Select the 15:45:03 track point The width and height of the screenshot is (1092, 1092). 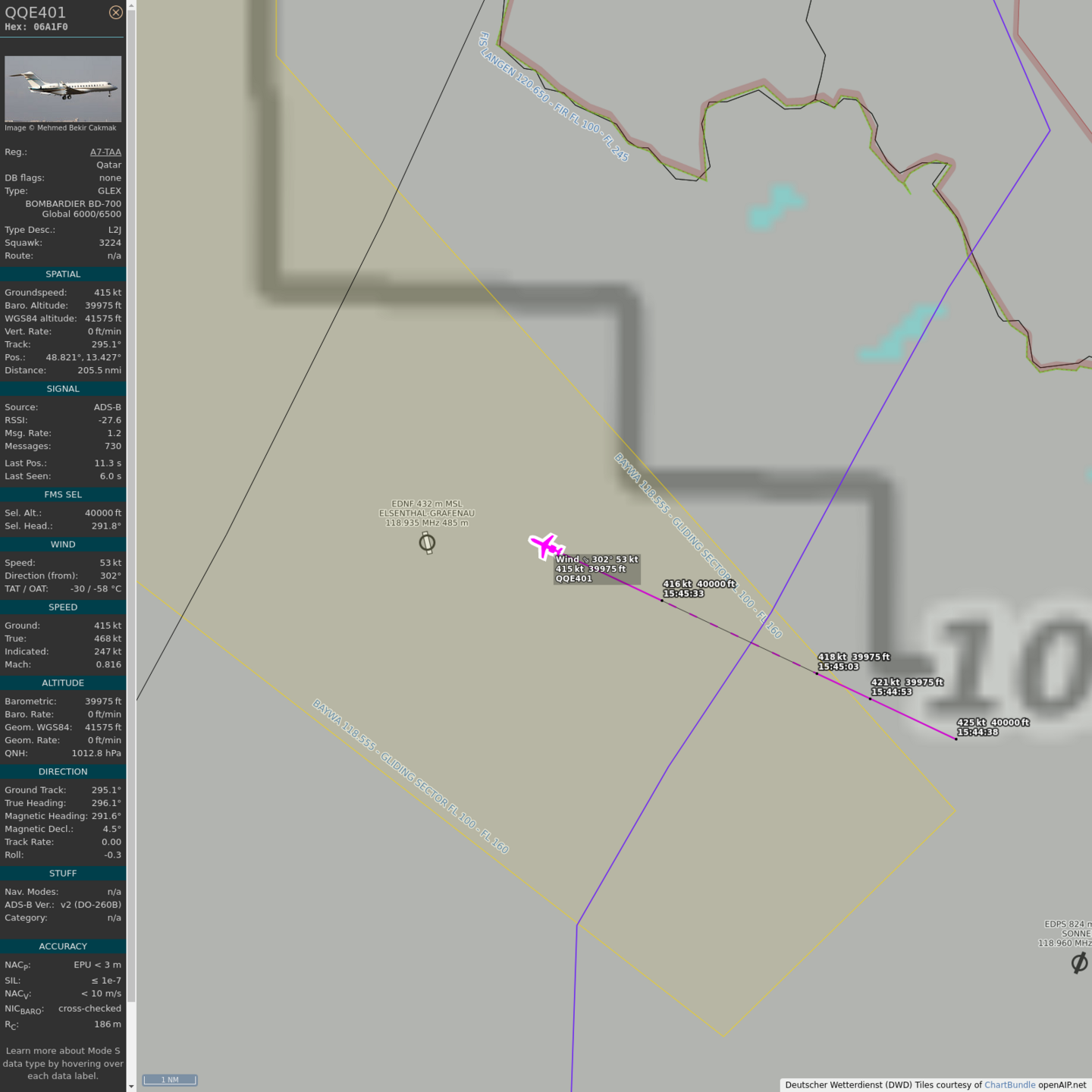[817, 673]
